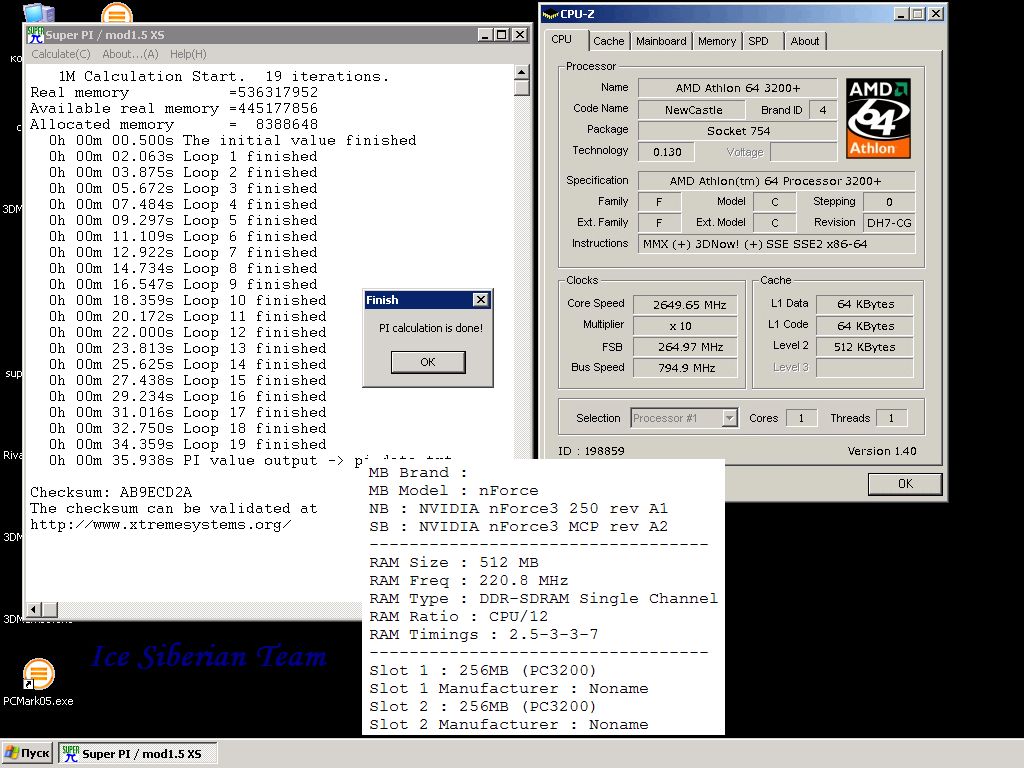Click the Technology 0.130 field
The height and width of the screenshot is (768, 1024).
[x=666, y=152]
